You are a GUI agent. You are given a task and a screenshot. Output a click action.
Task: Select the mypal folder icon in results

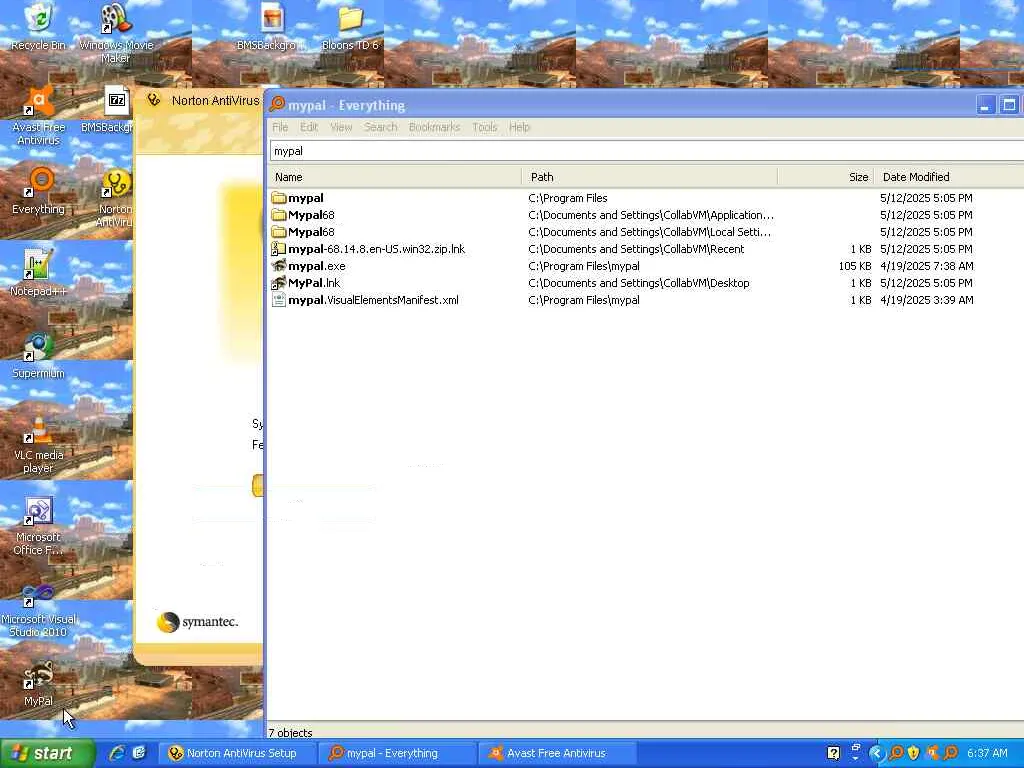tap(279, 198)
